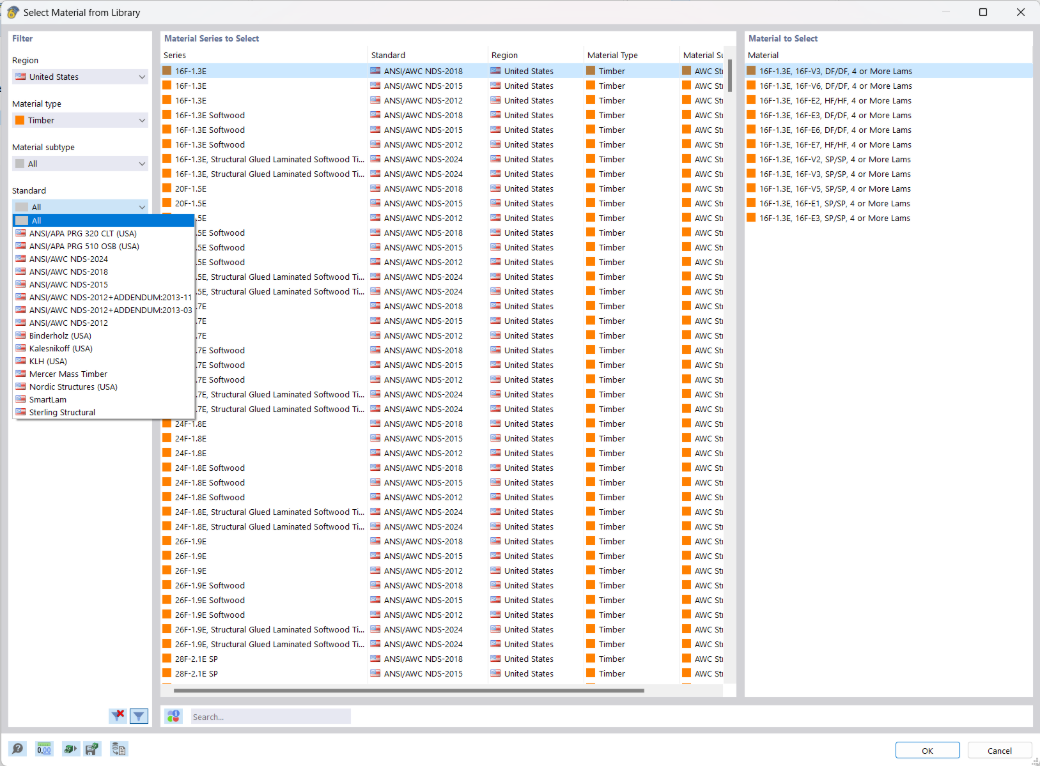
Task: Select the All option in Standard list
Action: [x=104, y=221]
